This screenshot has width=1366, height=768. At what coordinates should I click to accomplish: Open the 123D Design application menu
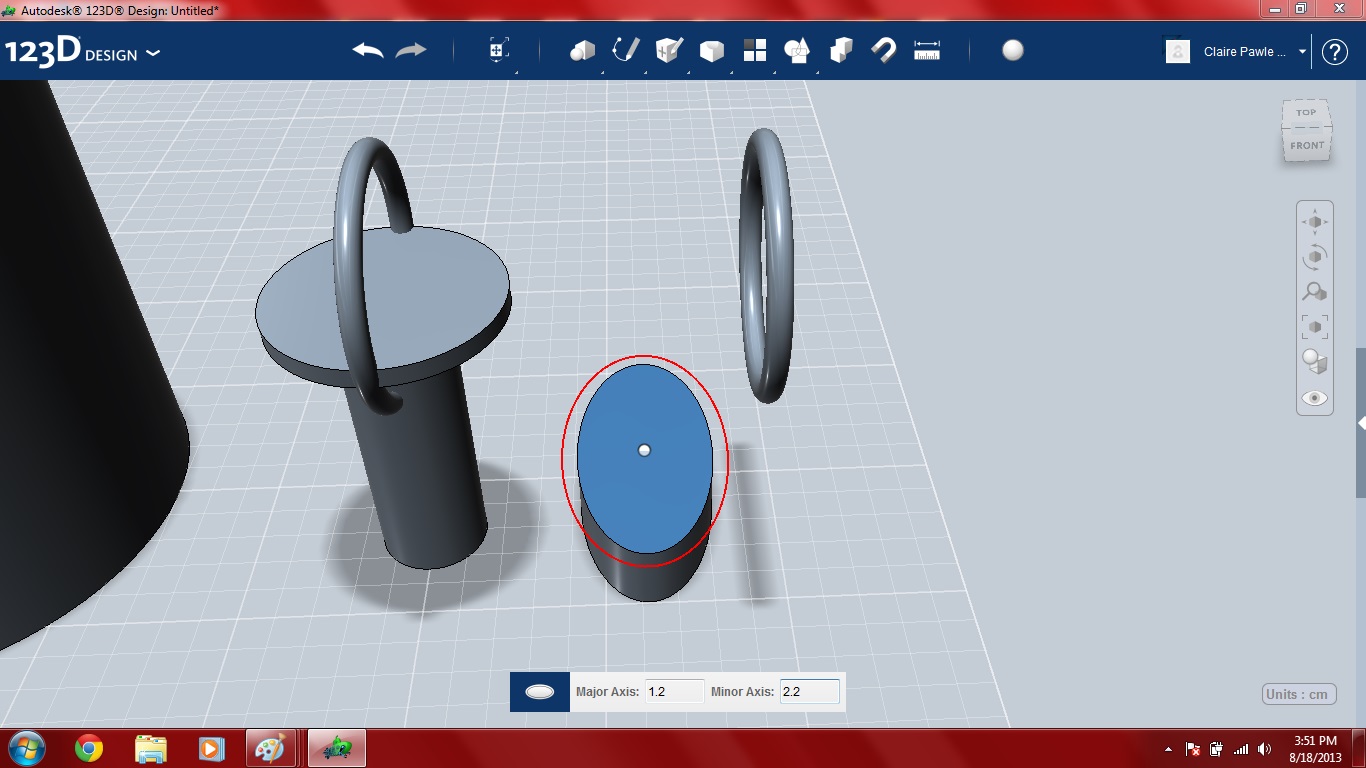pyautogui.click(x=82, y=52)
